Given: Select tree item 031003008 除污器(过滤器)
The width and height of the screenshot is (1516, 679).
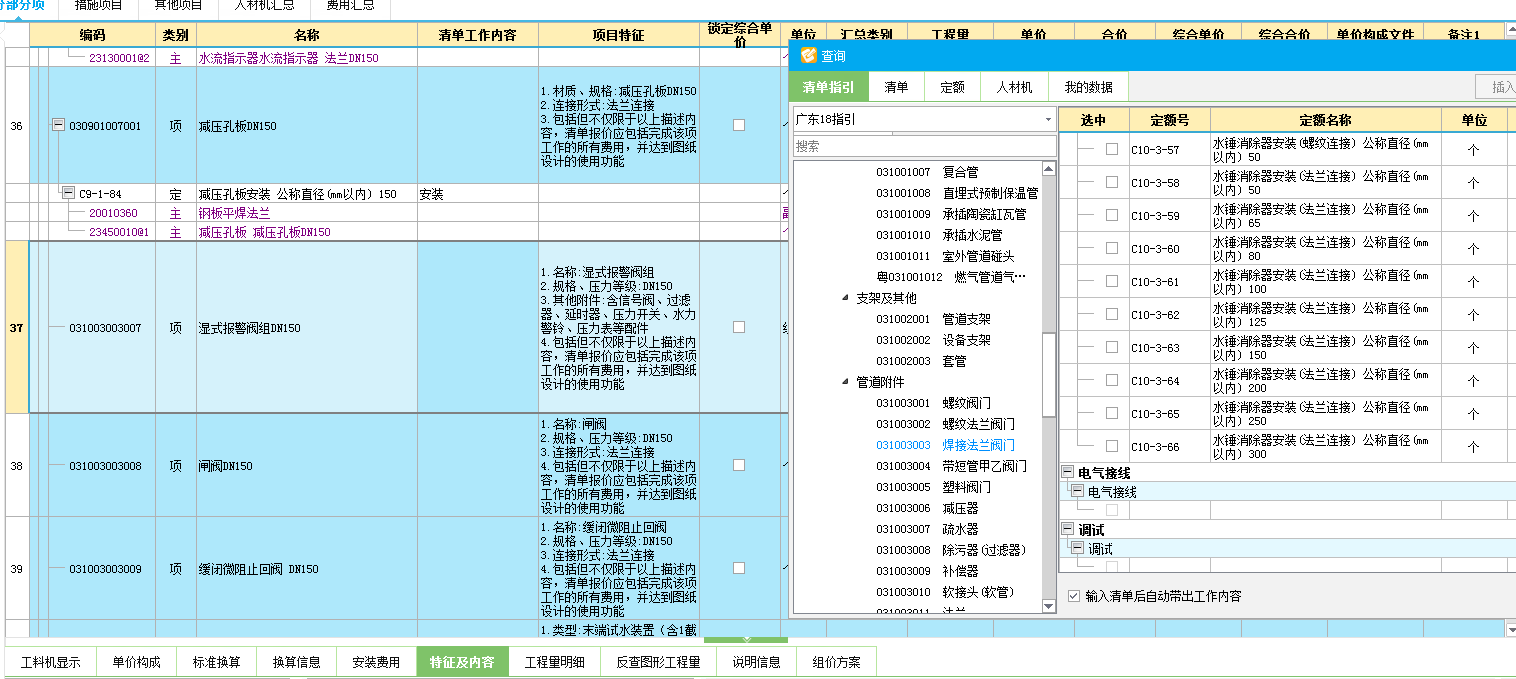Looking at the screenshot, I should click(x=951, y=550).
